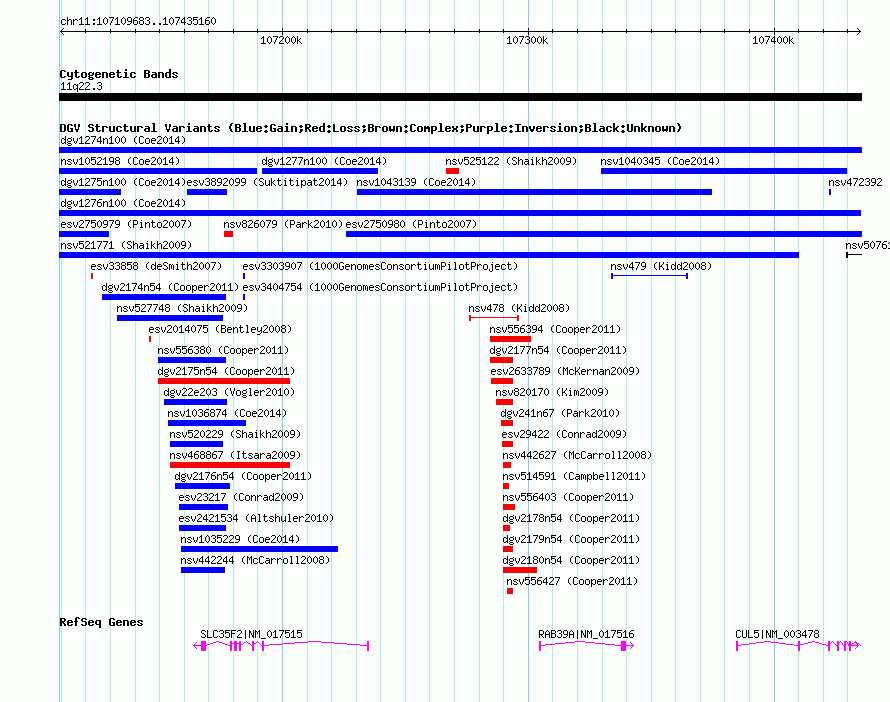The image size is (890, 702).
Task: Click the DGV Structural Variants track title
Action: coord(371,128)
